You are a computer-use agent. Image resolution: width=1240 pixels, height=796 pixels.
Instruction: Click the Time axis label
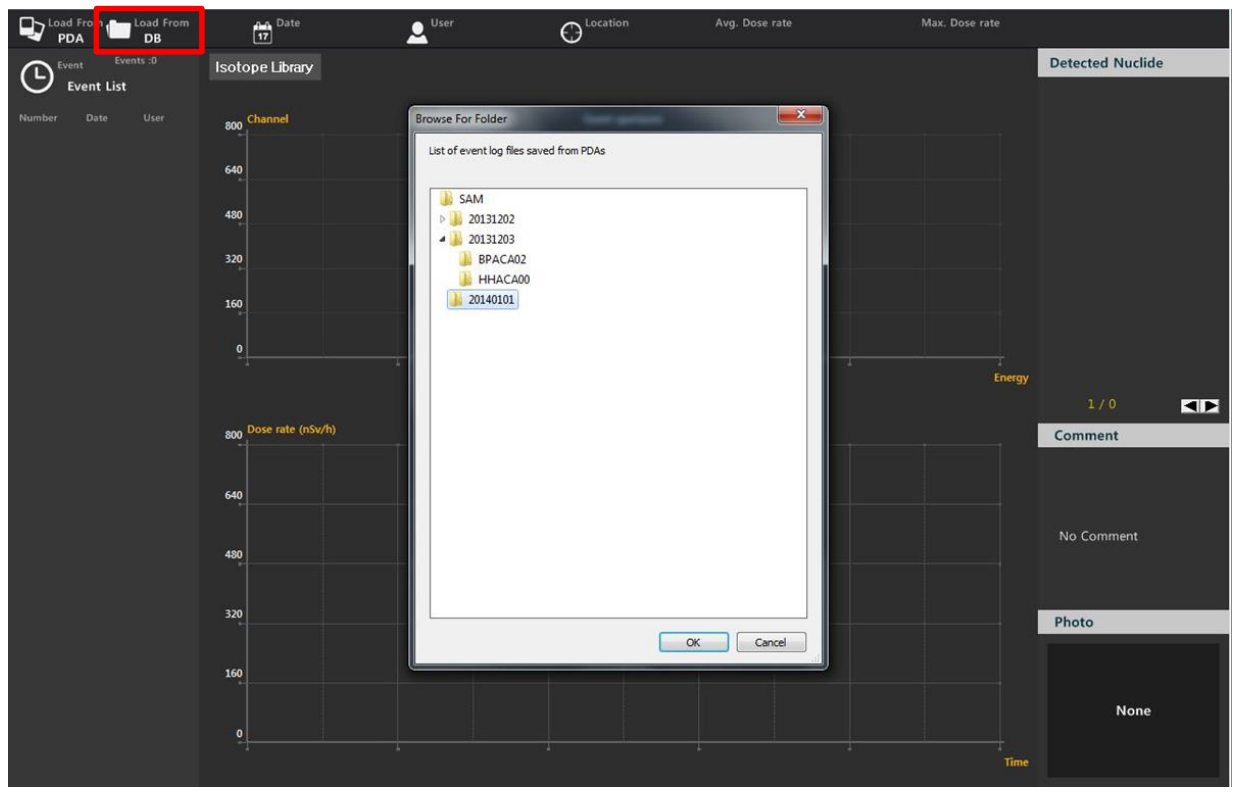point(1016,762)
